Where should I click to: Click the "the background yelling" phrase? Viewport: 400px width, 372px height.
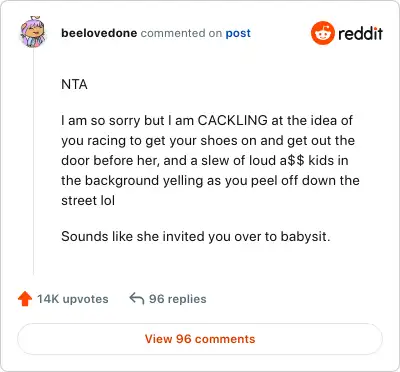click(132, 181)
